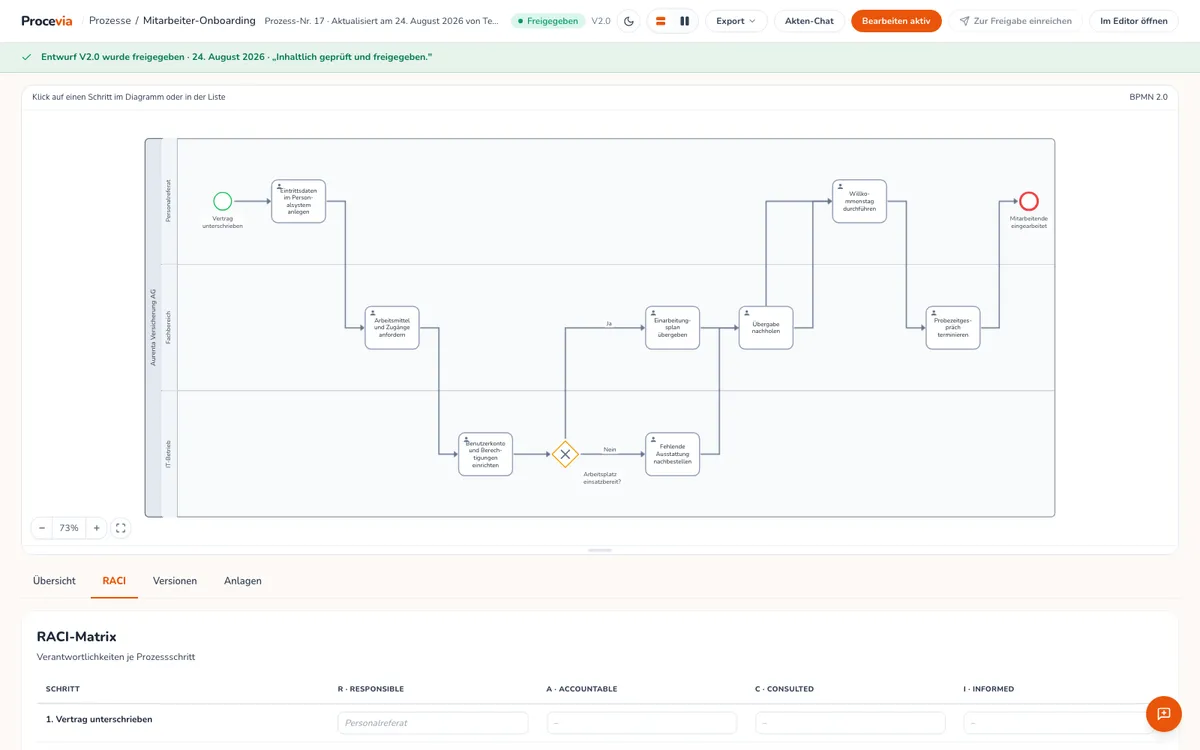Zoom in the diagram with plus
Screen dimensions: 1200x750
tap(96, 528)
